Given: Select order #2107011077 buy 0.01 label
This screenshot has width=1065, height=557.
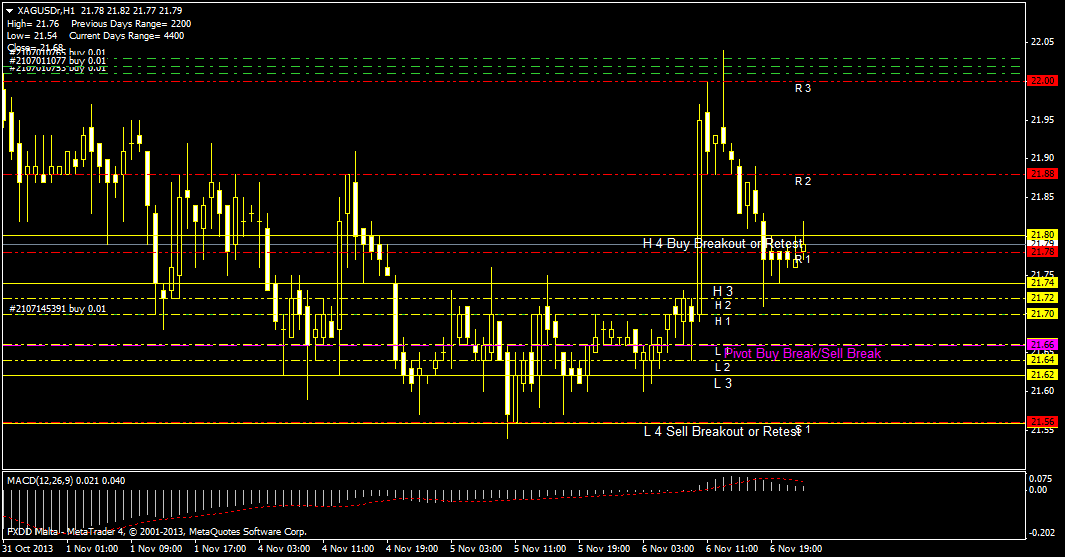Looking at the screenshot, I should [x=57, y=60].
